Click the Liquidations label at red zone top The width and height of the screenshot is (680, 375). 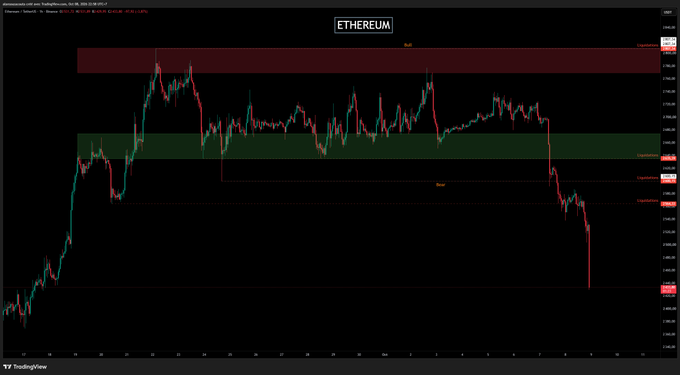point(647,46)
